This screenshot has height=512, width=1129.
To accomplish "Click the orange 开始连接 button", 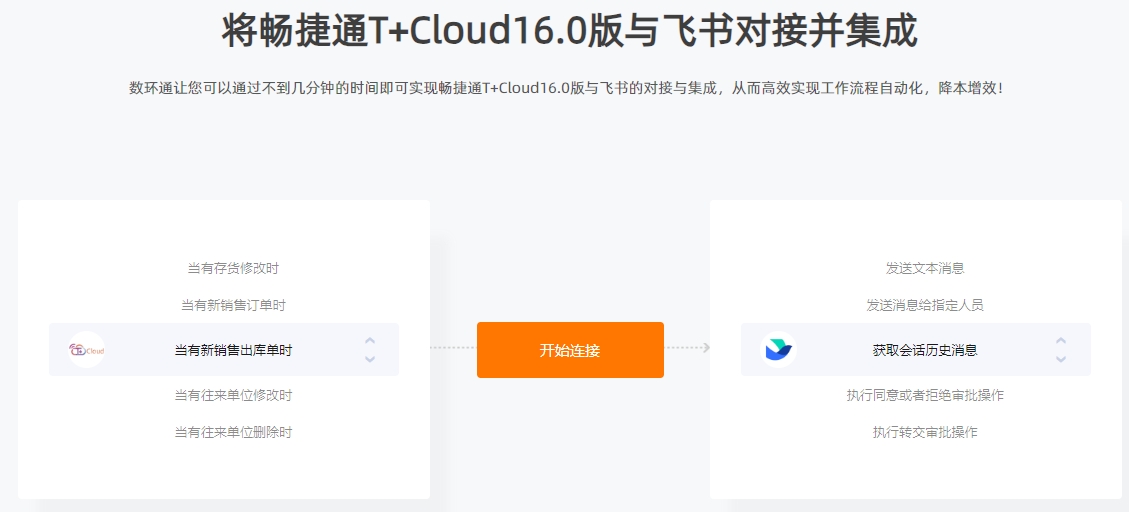I will click(570, 350).
